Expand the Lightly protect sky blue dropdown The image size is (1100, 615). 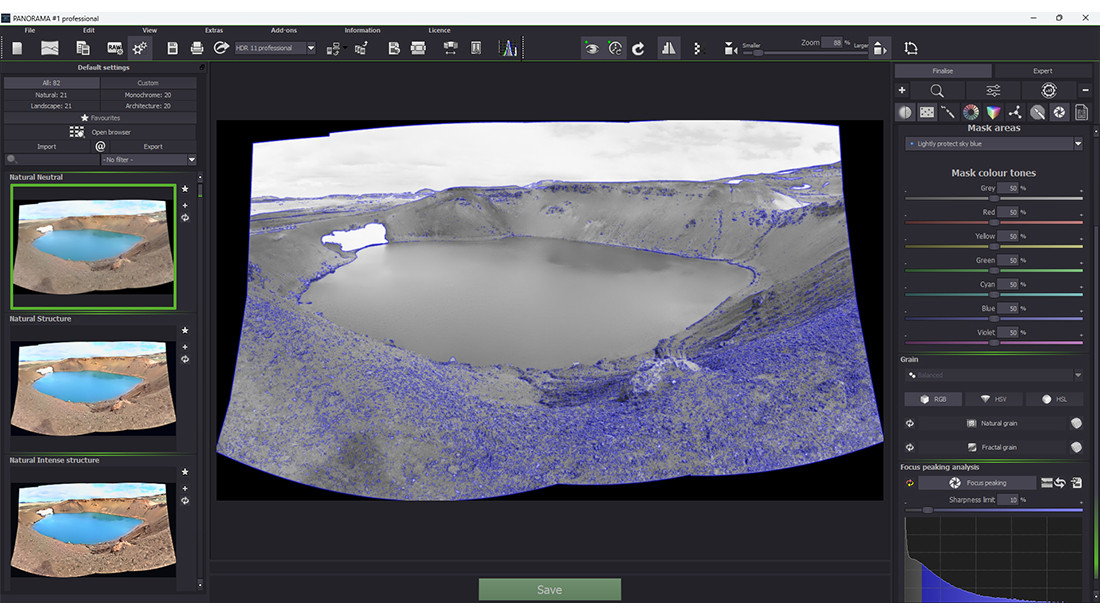click(1078, 144)
